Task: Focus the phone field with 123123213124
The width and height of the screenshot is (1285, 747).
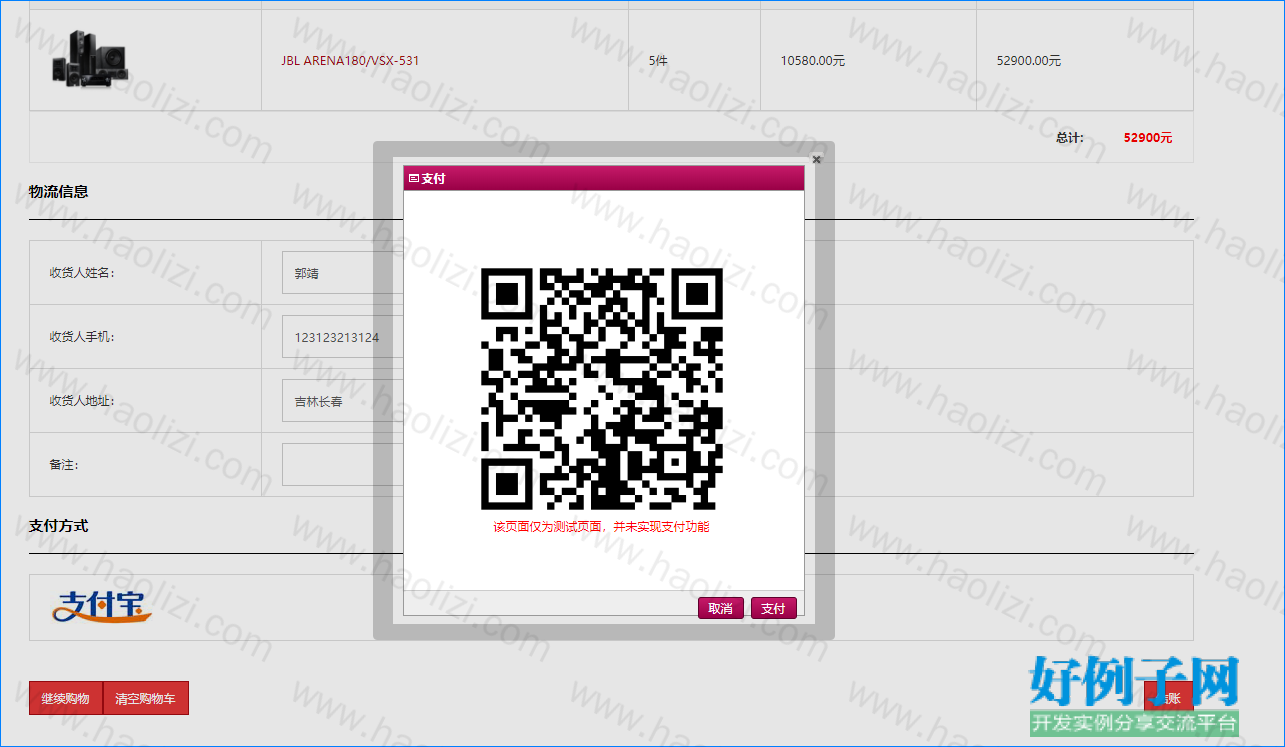Action: 343,337
